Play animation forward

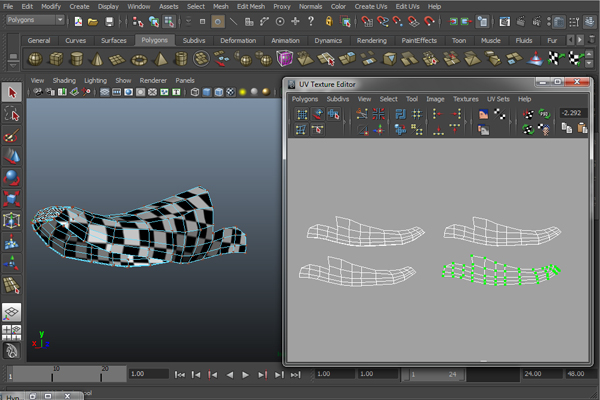point(245,375)
